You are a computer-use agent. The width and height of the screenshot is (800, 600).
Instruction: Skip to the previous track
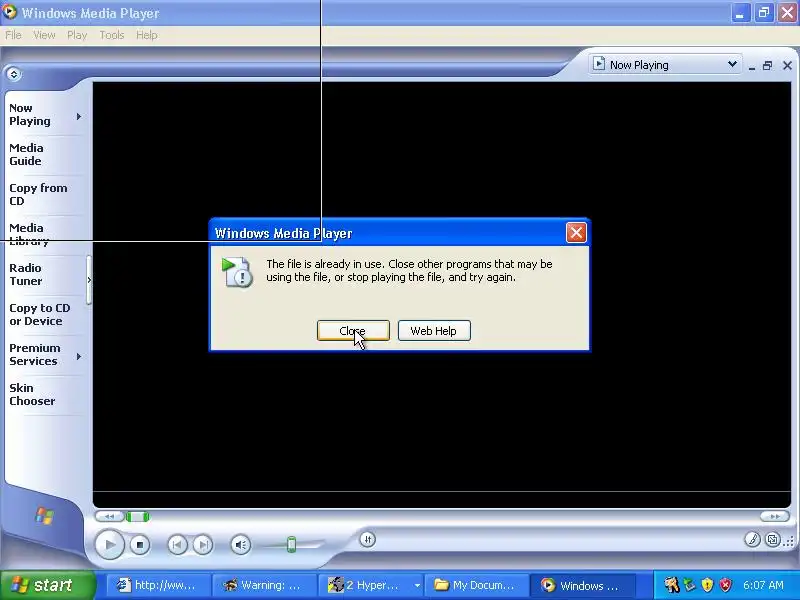(177, 545)
